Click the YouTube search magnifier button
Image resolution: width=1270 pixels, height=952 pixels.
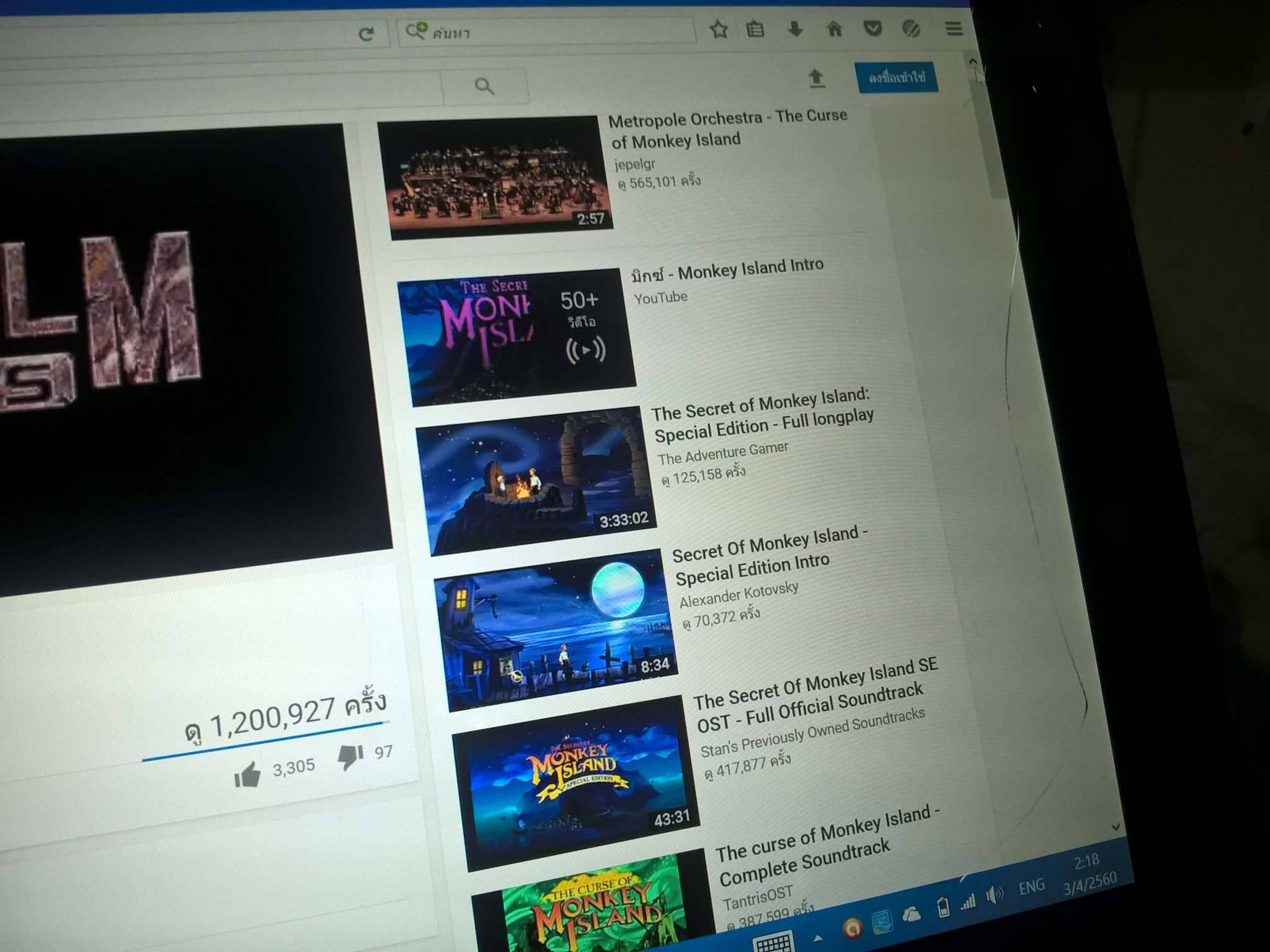484,86
